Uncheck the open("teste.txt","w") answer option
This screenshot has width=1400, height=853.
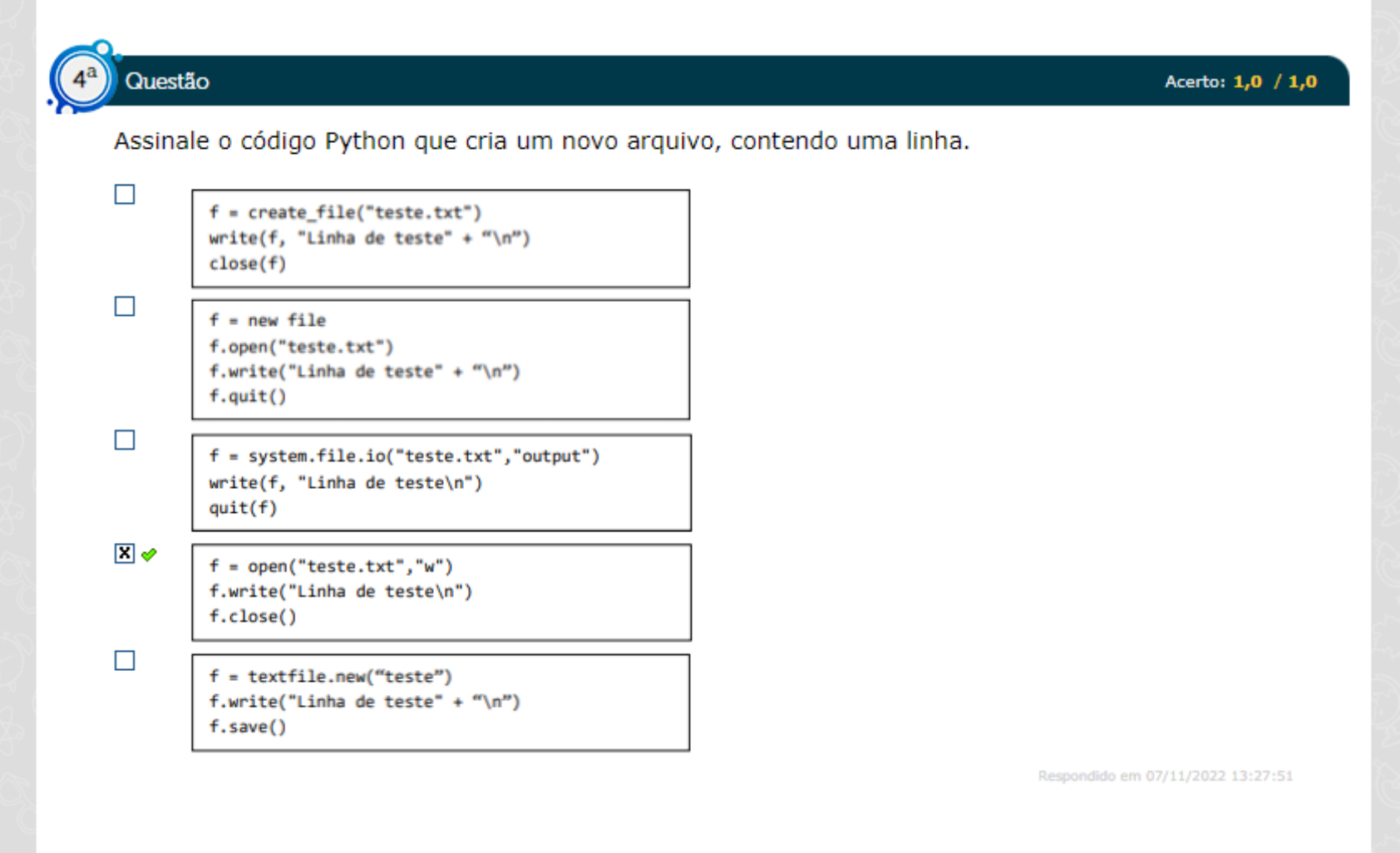pyautogui.click(x=123, y=551)
